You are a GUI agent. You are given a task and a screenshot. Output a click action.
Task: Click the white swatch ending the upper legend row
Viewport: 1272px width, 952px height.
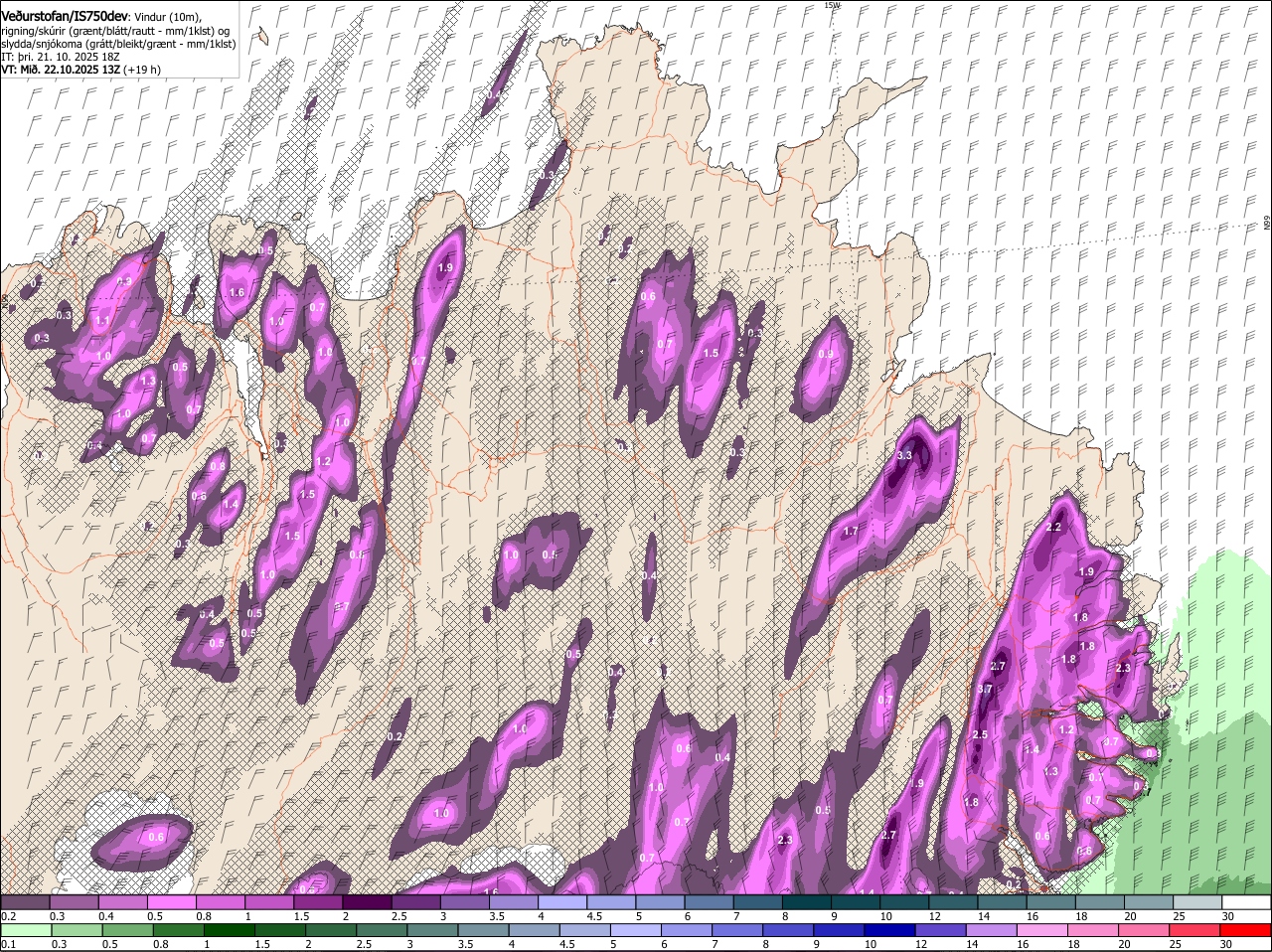click(1246, 902)
